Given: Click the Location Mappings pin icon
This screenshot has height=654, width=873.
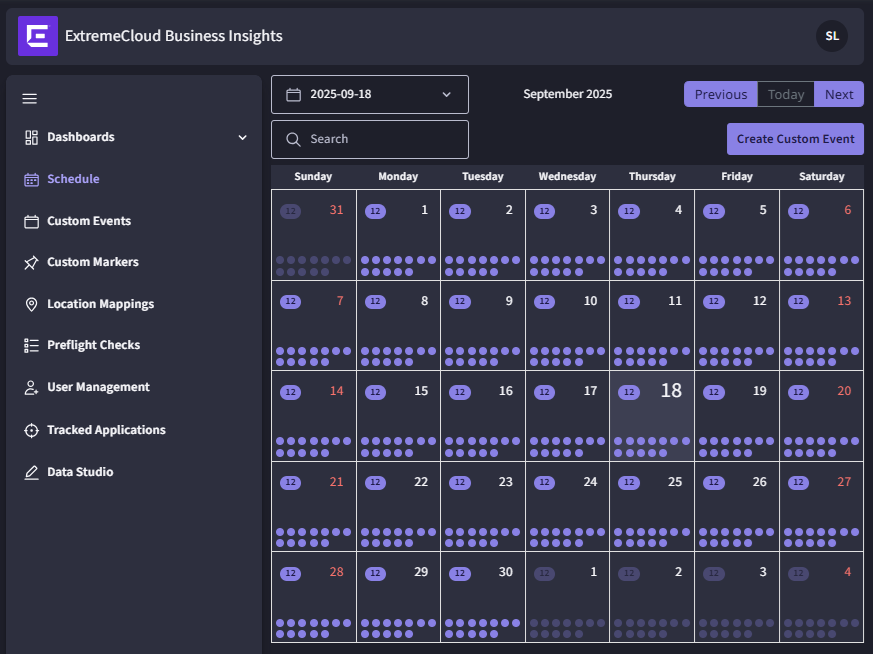Looking at the screenshot, I should pyautogui.click(x=31, y=304).
